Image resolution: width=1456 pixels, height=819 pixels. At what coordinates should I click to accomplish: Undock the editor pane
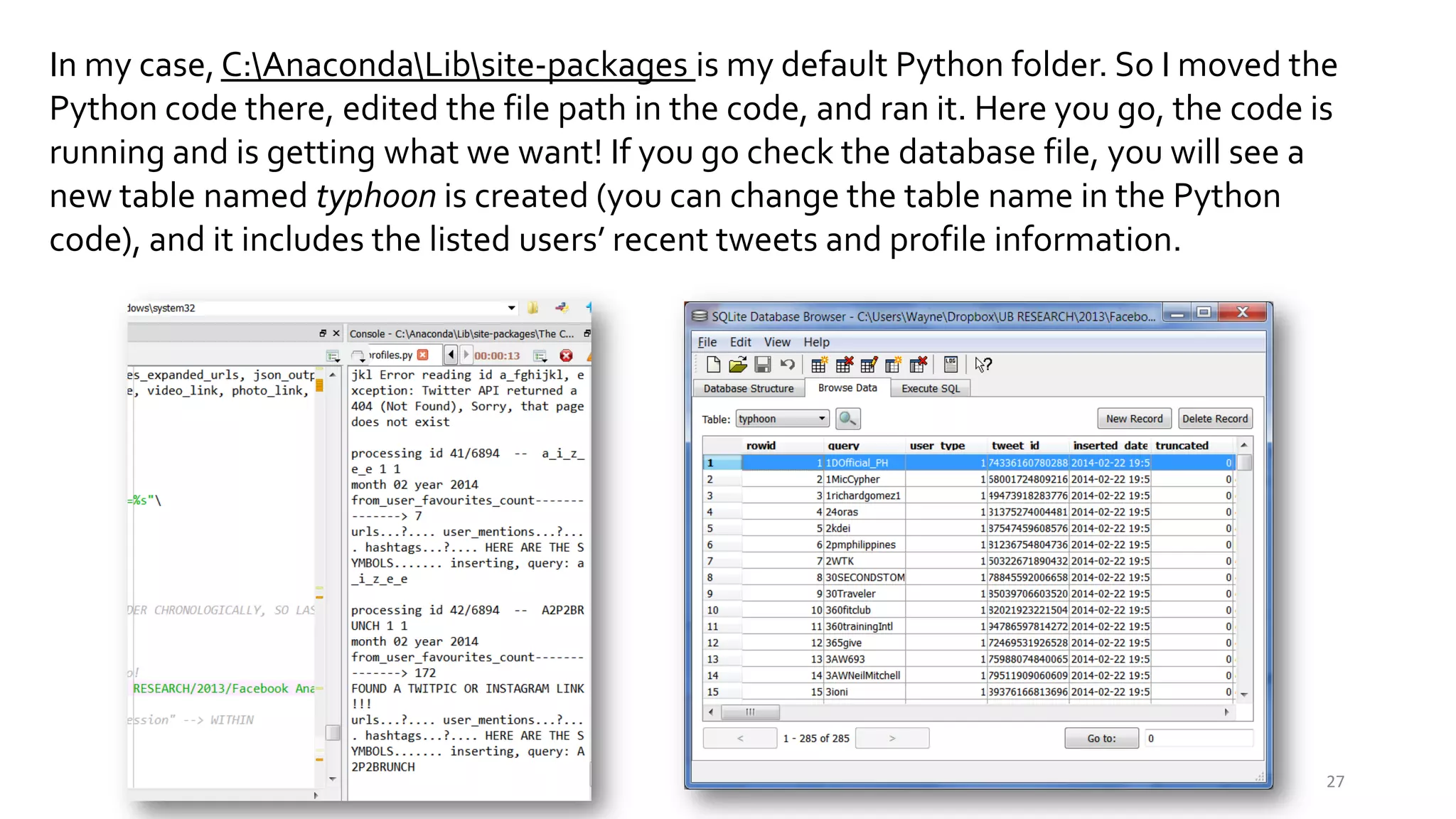coord(323,333)
